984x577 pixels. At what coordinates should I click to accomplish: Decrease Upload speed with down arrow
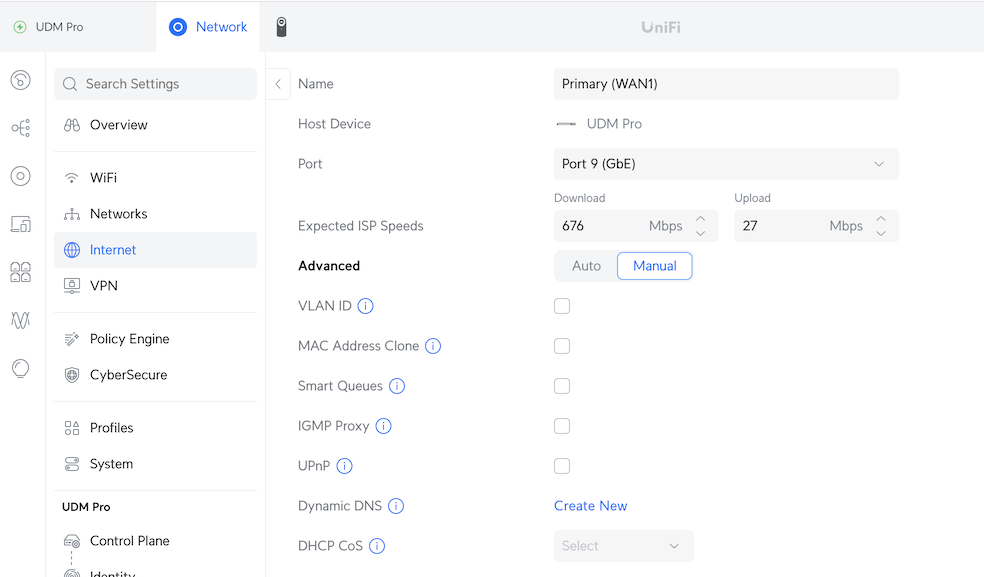click(x=881, y=234)
